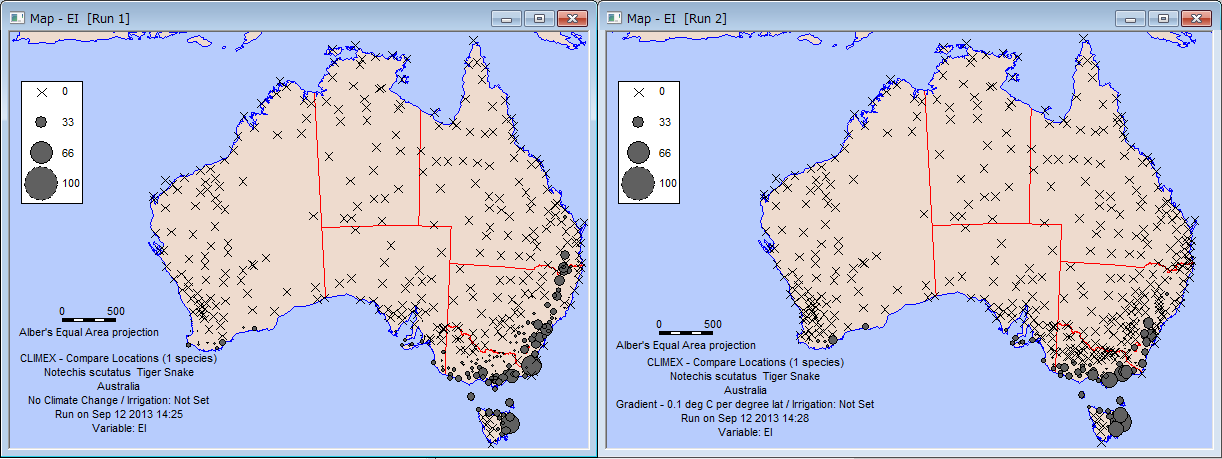Click the '500' scale label in Run 2
1222x459 pixels.
(711, 324)
